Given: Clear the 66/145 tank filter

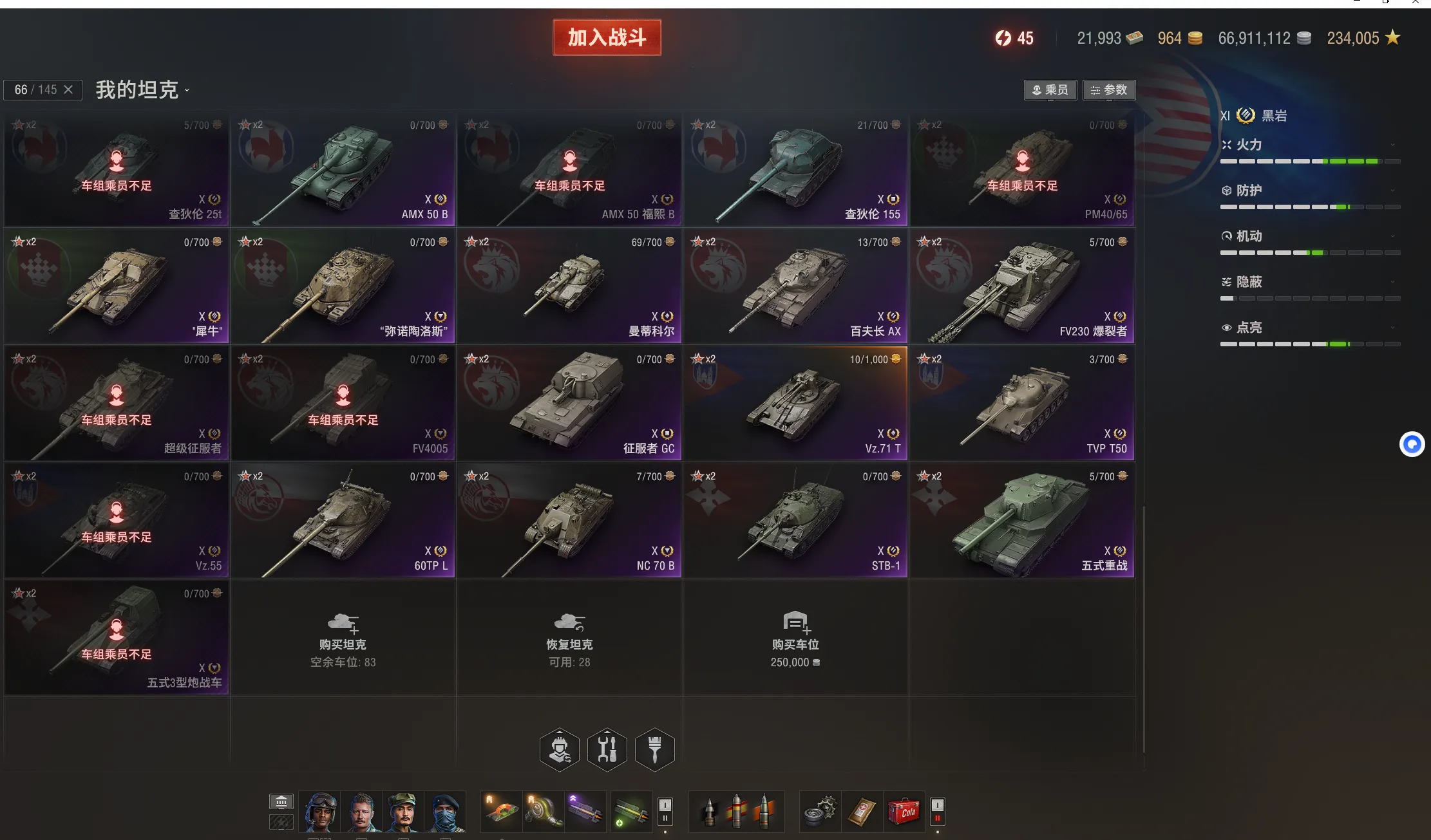Looking at the screenshot, I should (68, 89).
